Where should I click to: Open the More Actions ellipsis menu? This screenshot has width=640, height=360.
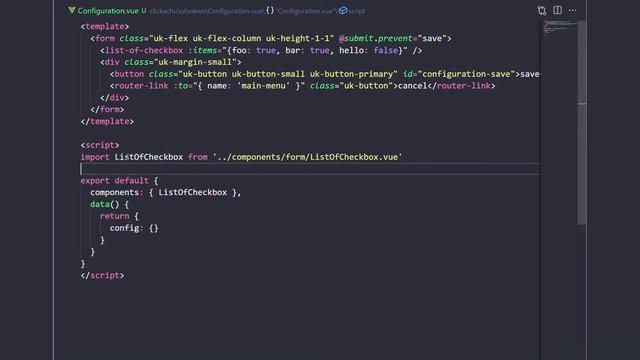(x=572, y=11)
